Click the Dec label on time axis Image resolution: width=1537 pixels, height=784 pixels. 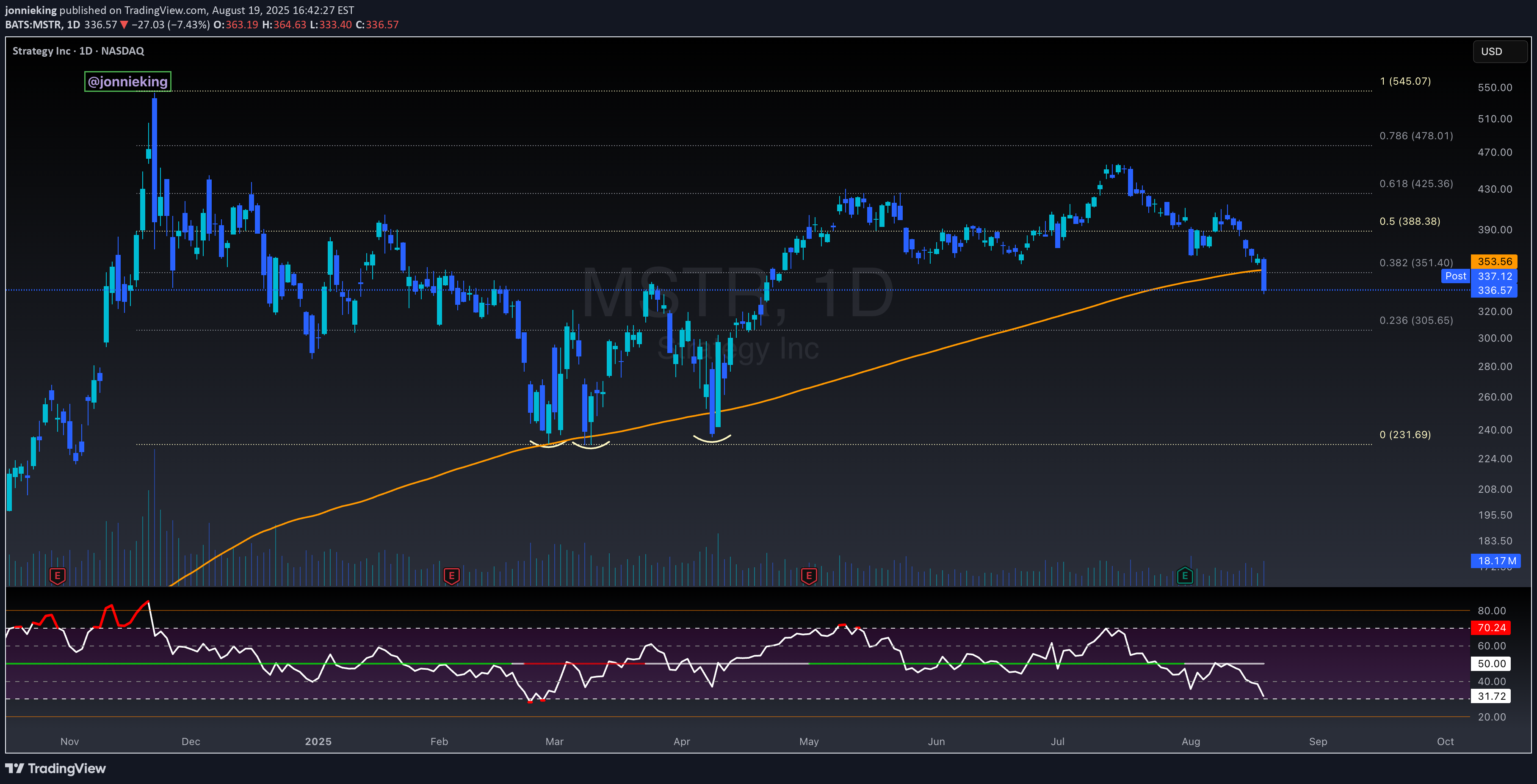(191, 741)
